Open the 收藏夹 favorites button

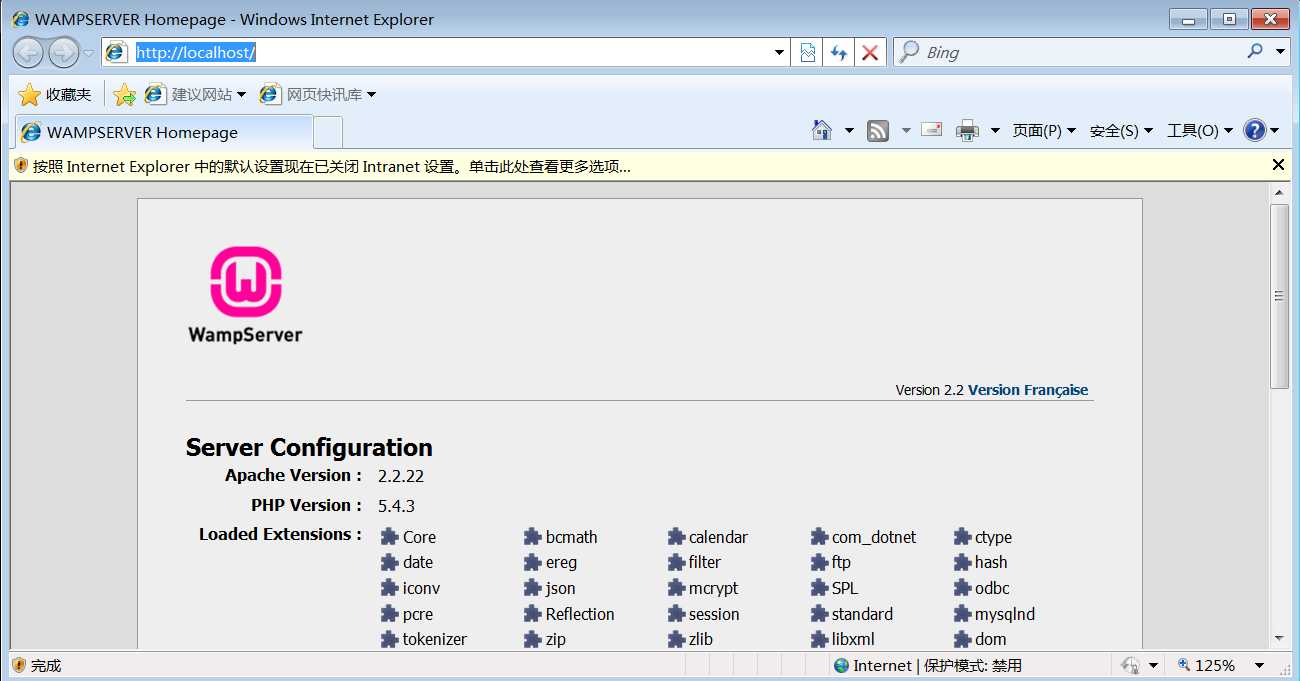coord(55,94)
